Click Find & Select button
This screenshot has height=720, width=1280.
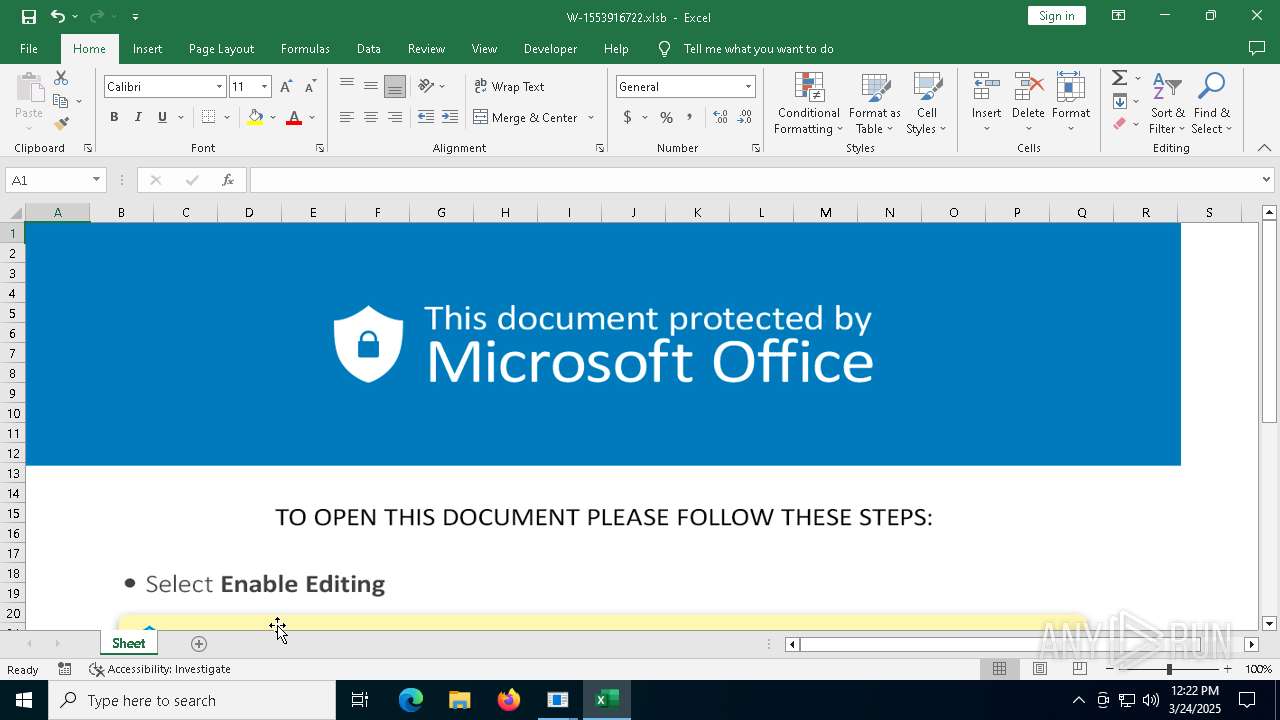tap(1212, 103)
